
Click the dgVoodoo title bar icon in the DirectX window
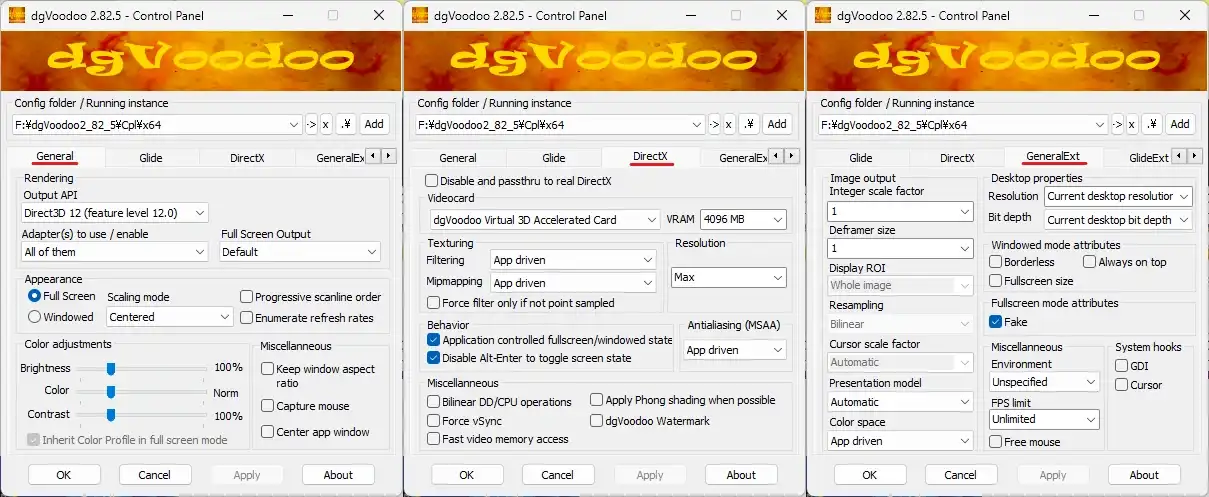pyautogui.click(x=417, y=15)
